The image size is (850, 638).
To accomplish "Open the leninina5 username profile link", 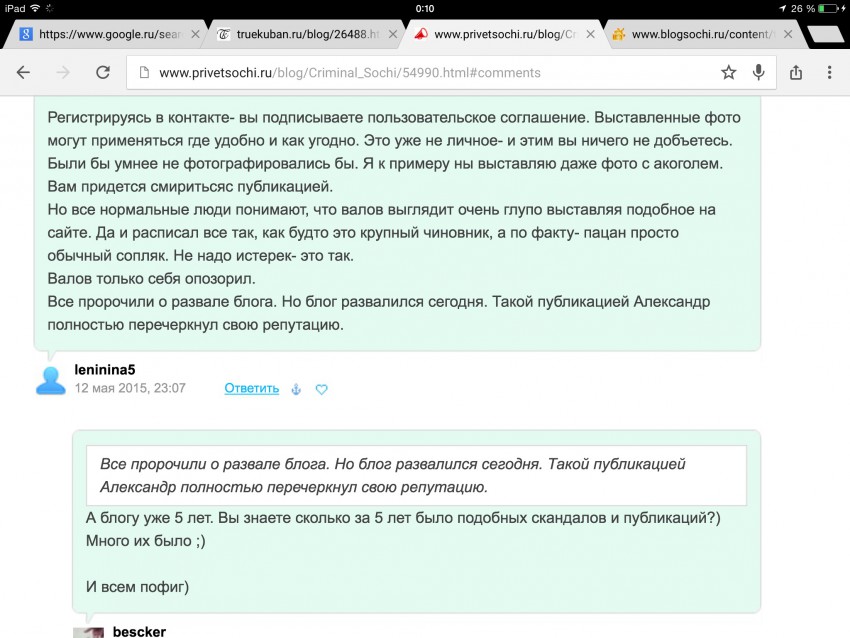I will (104, 370).
